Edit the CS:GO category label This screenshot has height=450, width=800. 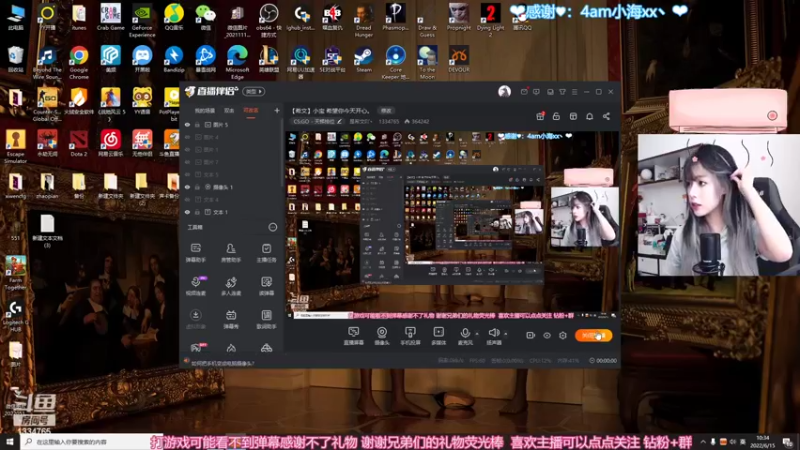pos(317,121)
